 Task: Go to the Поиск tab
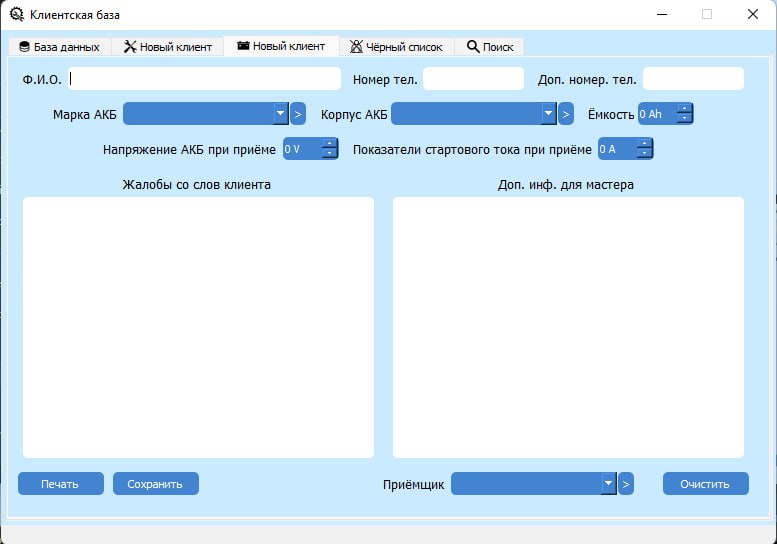point(489,47)
